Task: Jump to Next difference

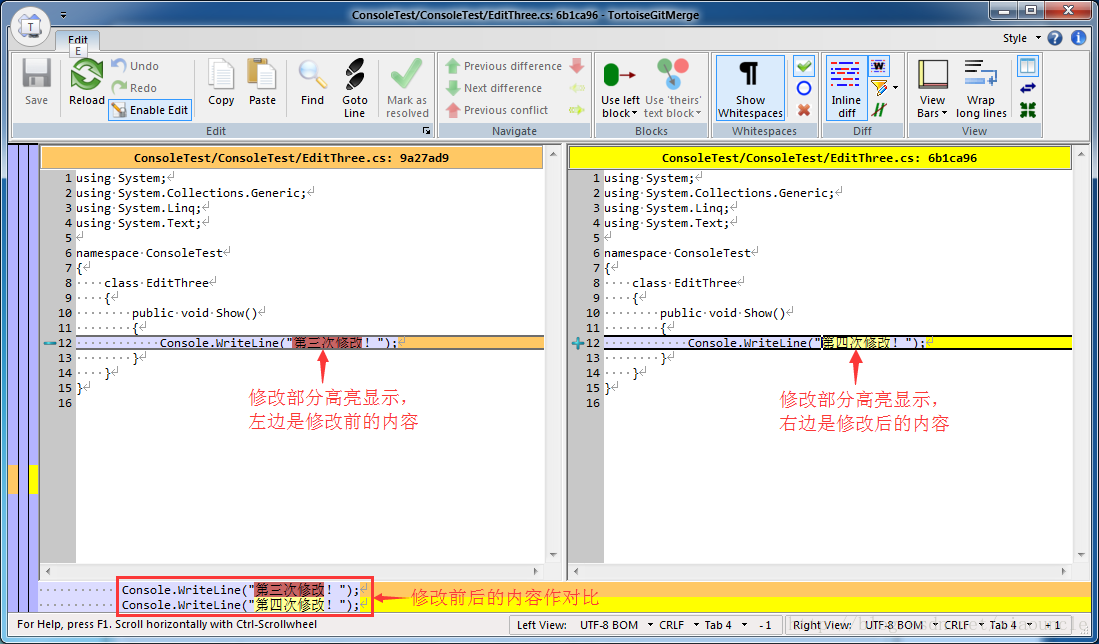Action: click(494, 88)
